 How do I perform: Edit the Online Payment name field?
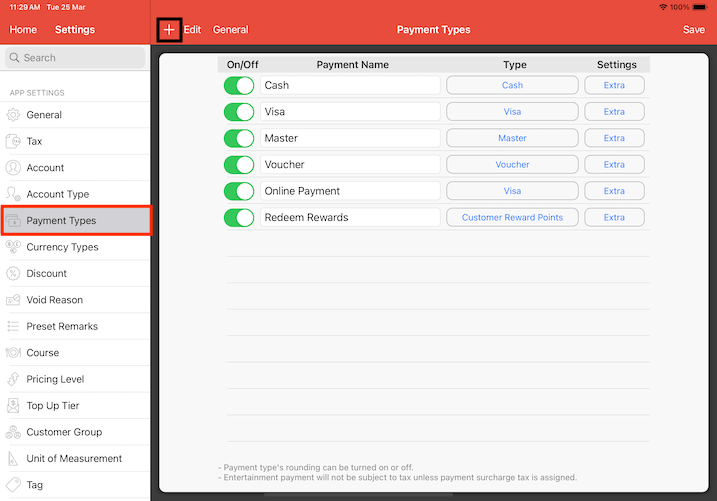(350, 191)
